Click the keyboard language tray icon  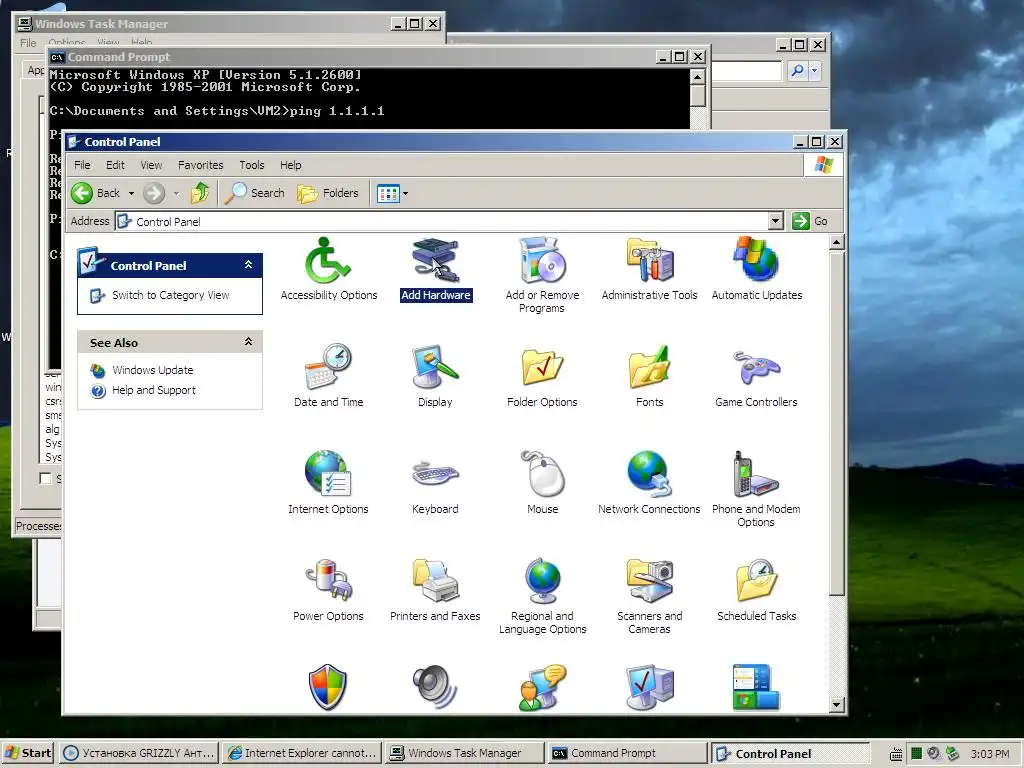896,754
